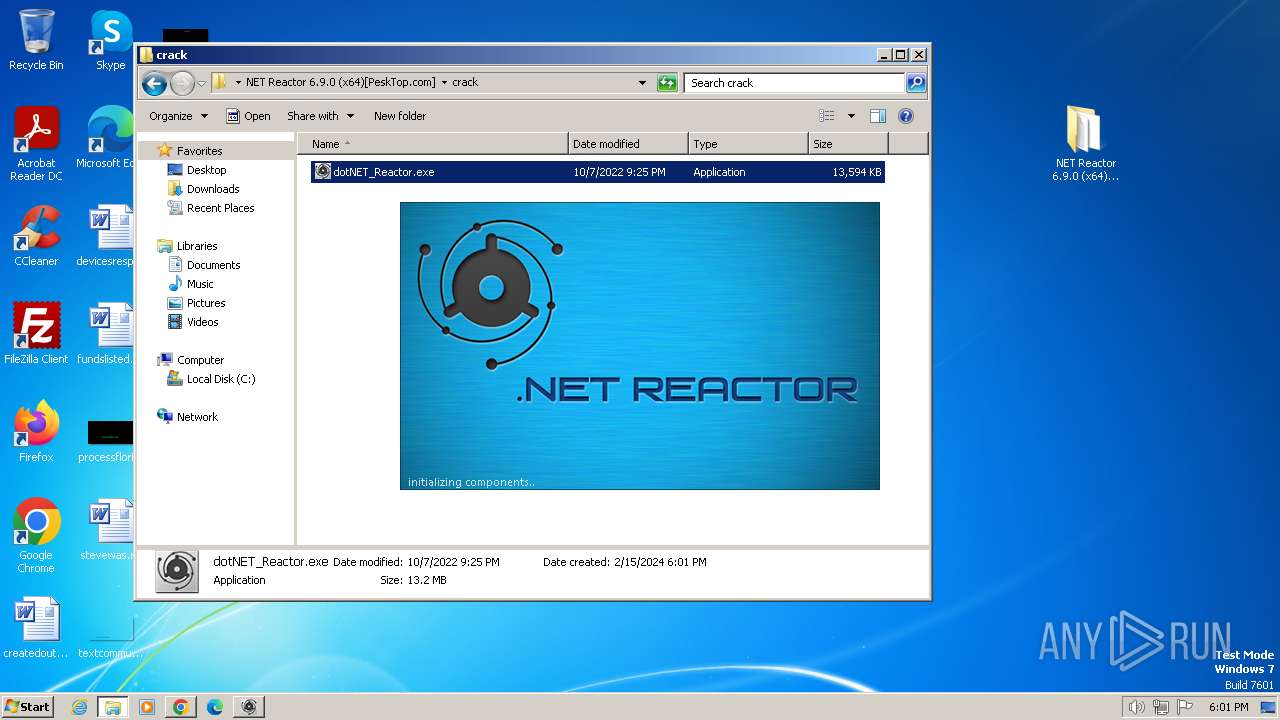Viewport: 1280px width, 720px height.
Task: Select the dotNET_Reactor.exe file row
Action: pyautogui.click(x=598, y=172)
